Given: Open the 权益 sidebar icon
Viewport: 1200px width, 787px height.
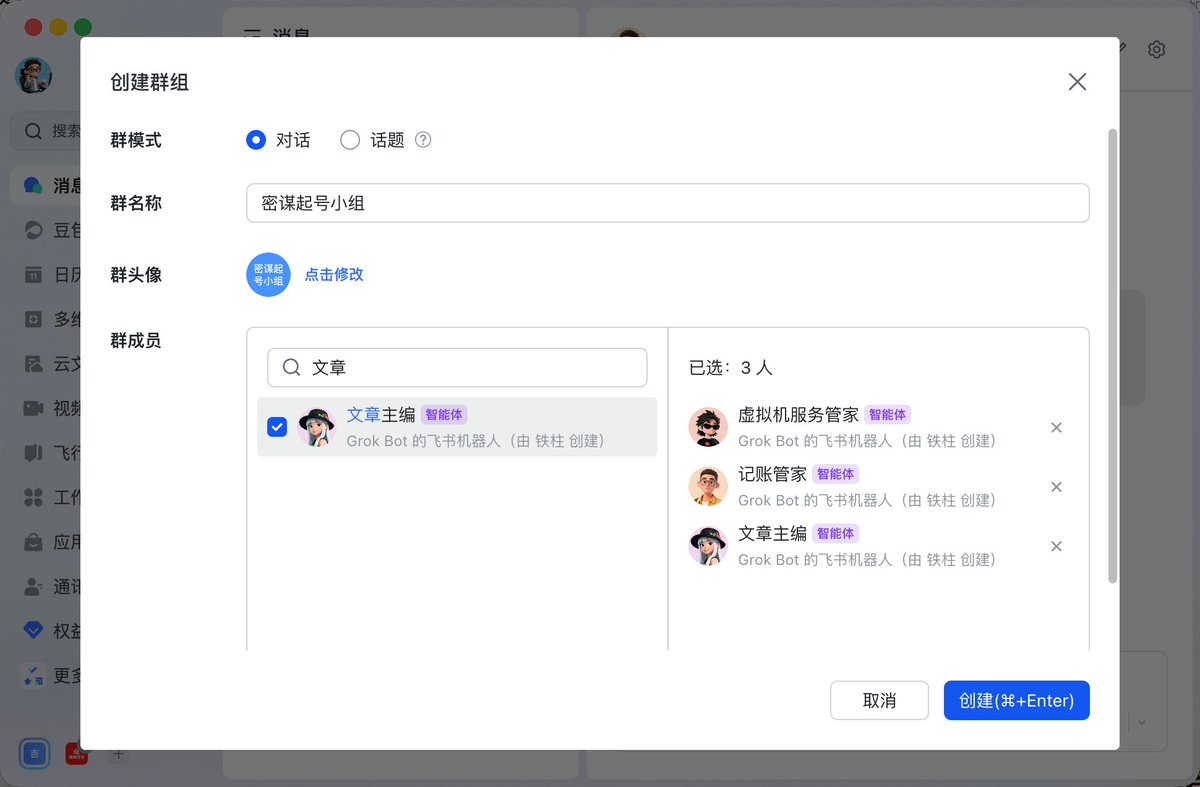Looking at the screenshot, I should coord(33,631).
